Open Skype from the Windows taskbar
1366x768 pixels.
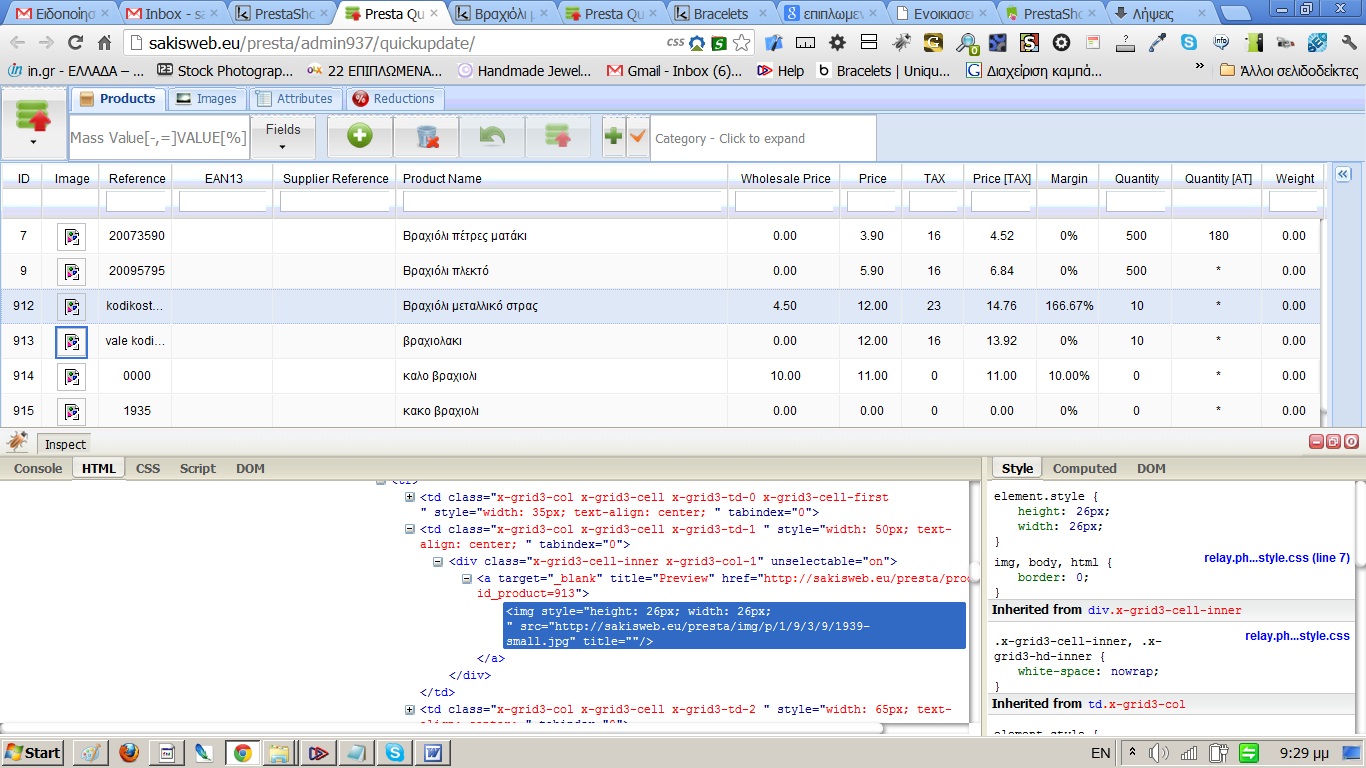coord(395,753)
